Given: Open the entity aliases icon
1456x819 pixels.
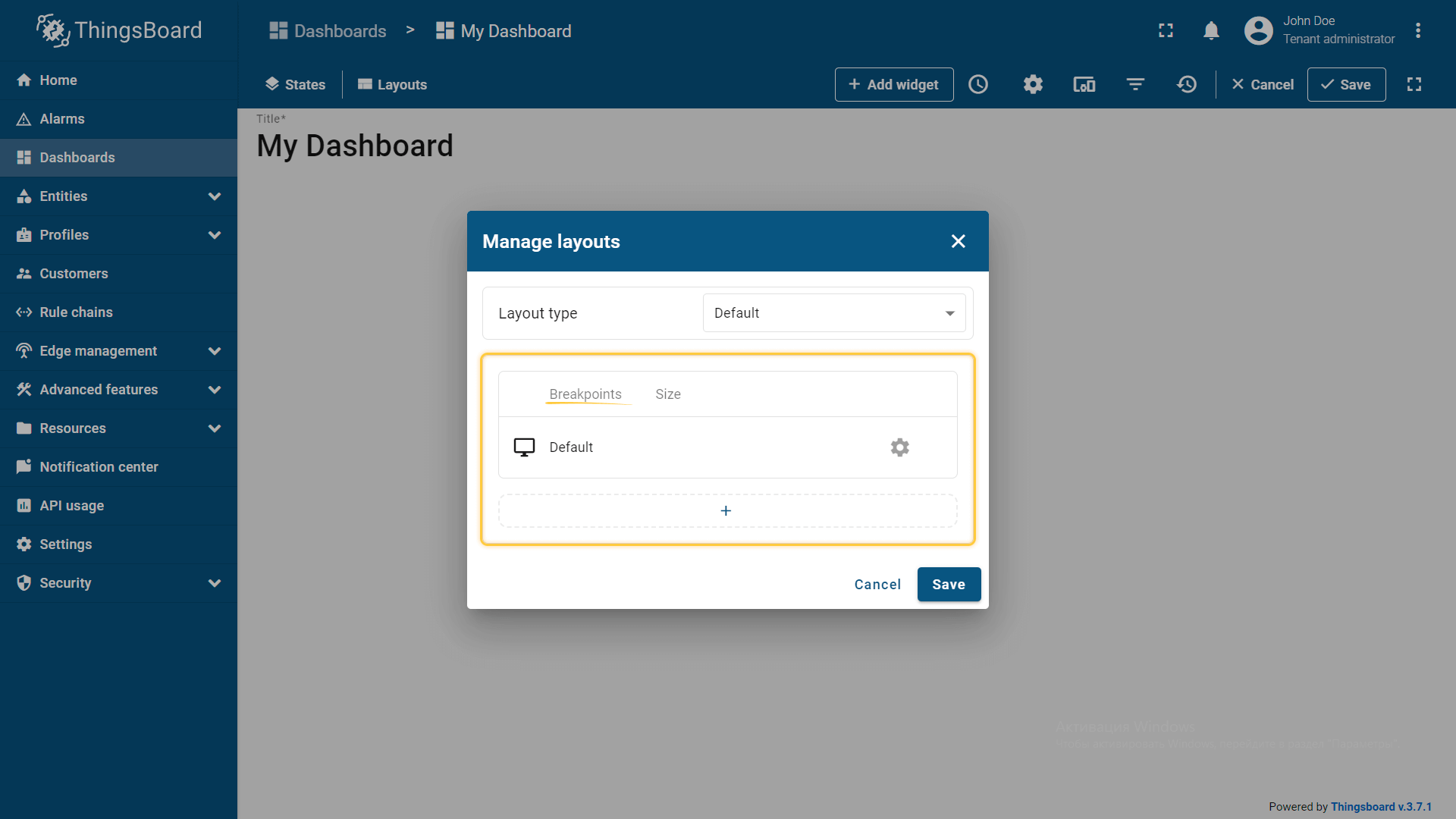Looking at the screenshot, I should [x=1084, y=84].
